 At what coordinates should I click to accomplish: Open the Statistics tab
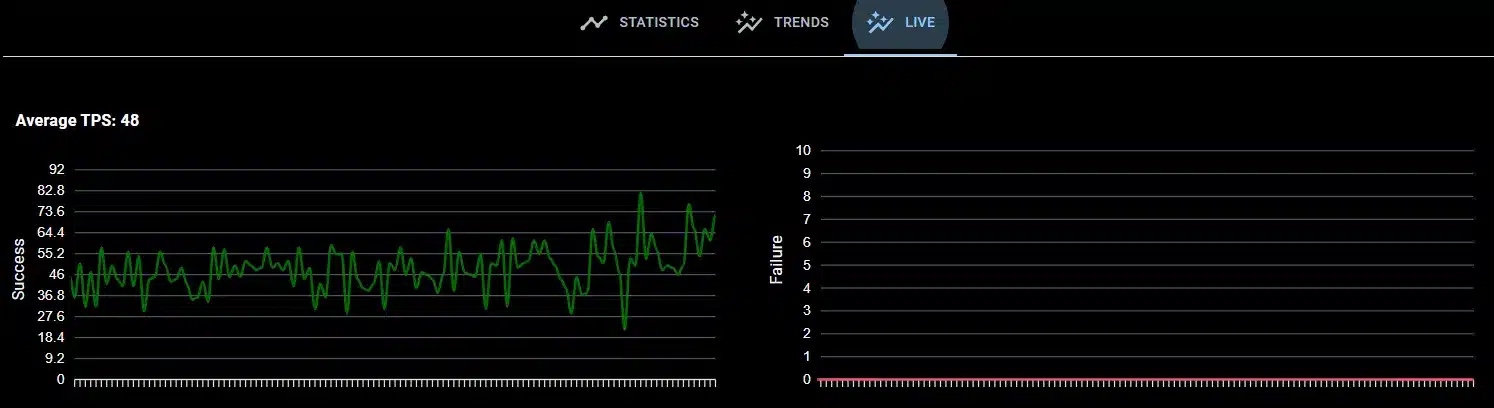[640, 22]
